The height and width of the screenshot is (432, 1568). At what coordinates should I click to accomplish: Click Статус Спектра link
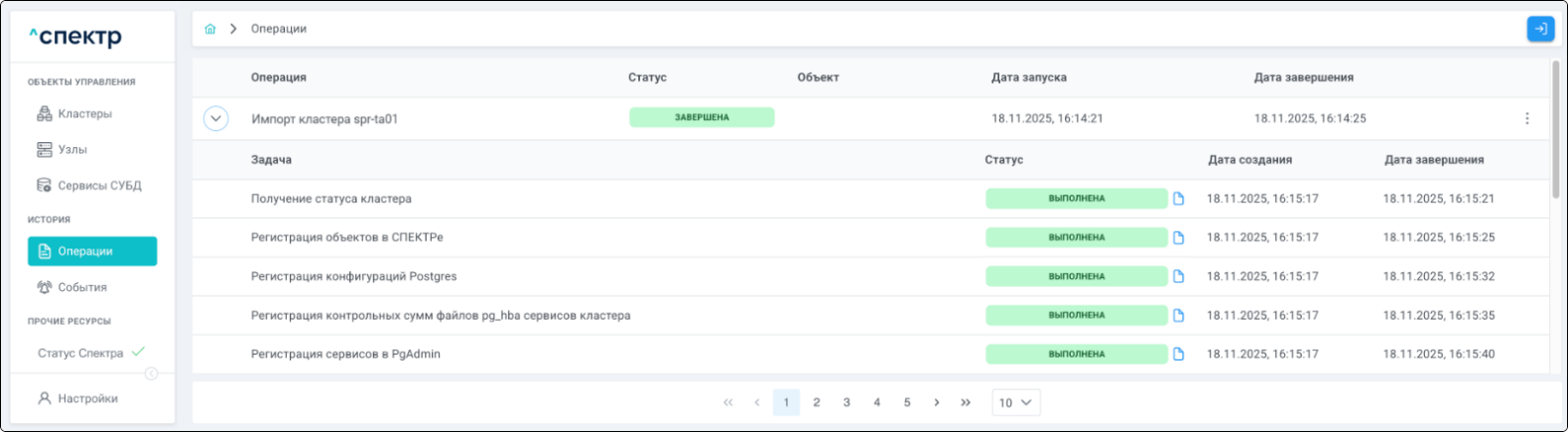[80, 353]
